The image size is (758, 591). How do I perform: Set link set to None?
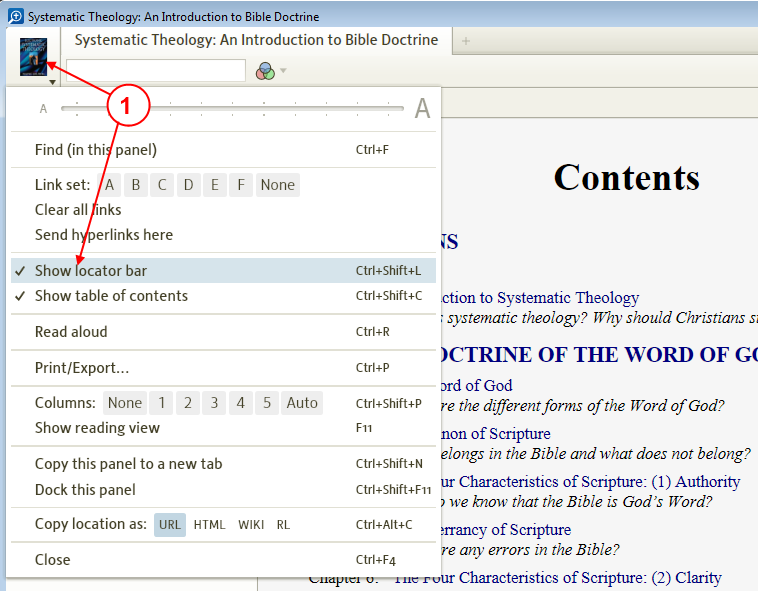278,185
